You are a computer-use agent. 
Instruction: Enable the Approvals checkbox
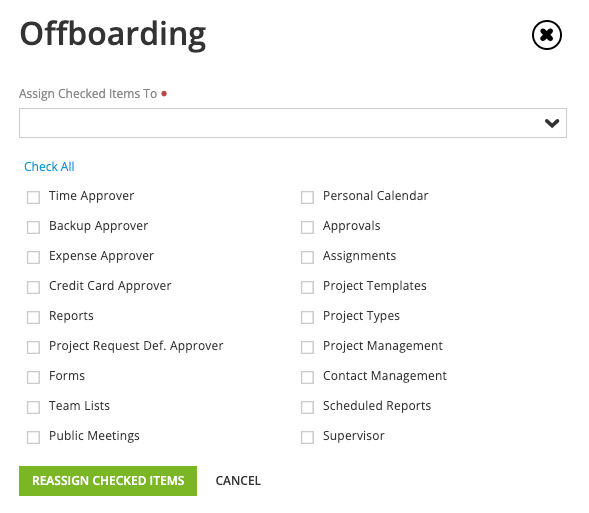(x=307, y=227)
